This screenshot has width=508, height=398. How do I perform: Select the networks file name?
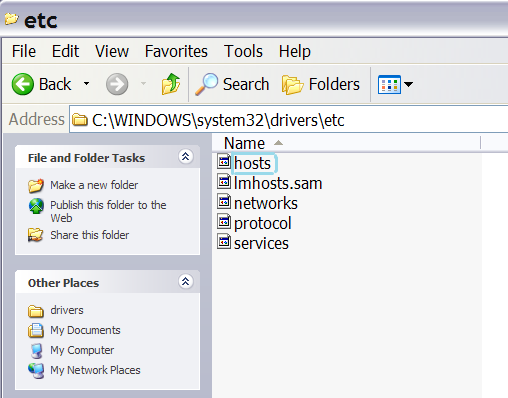[266, 203]
